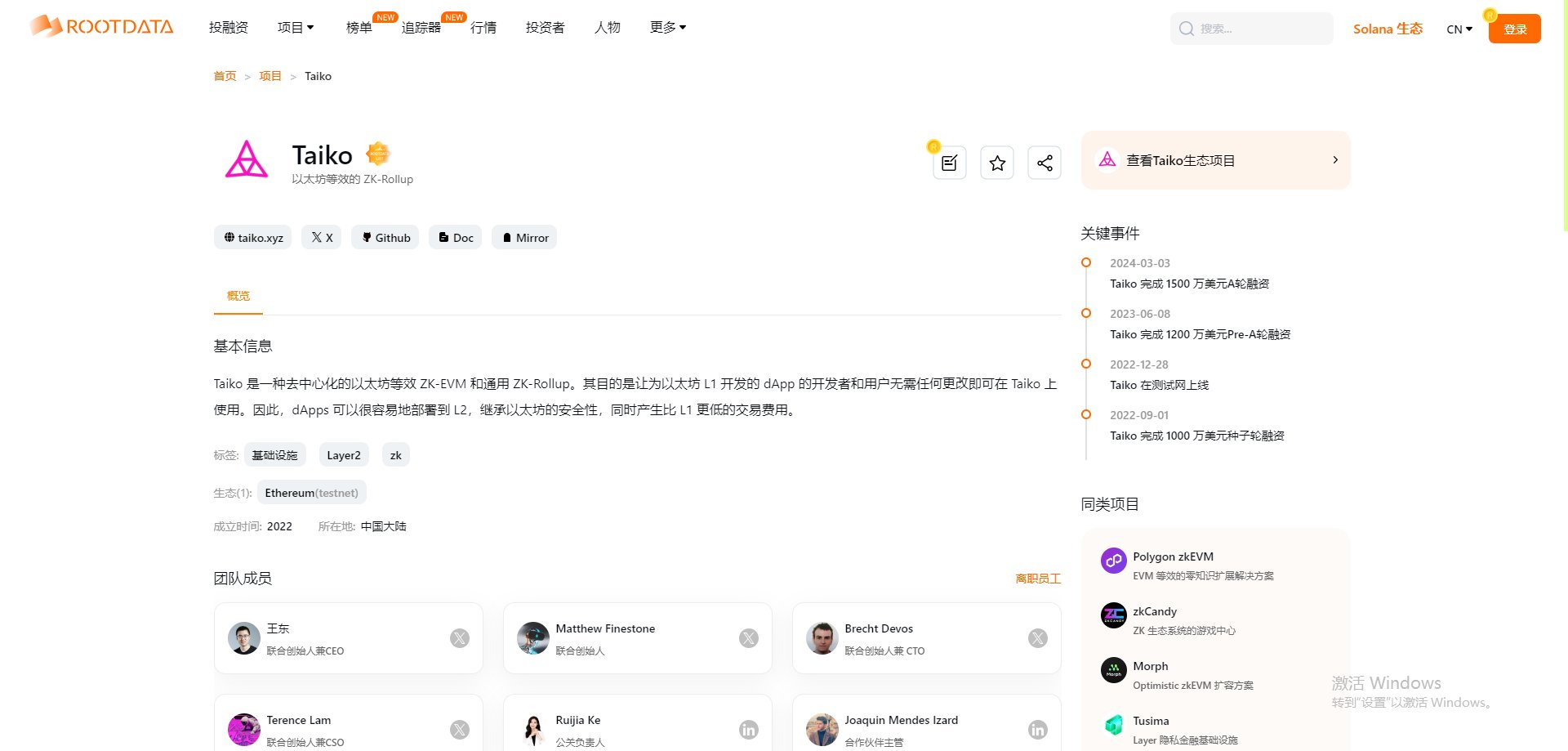
Task: Click the search input field
Action: pyautogui.click(x=1252, y=29)
